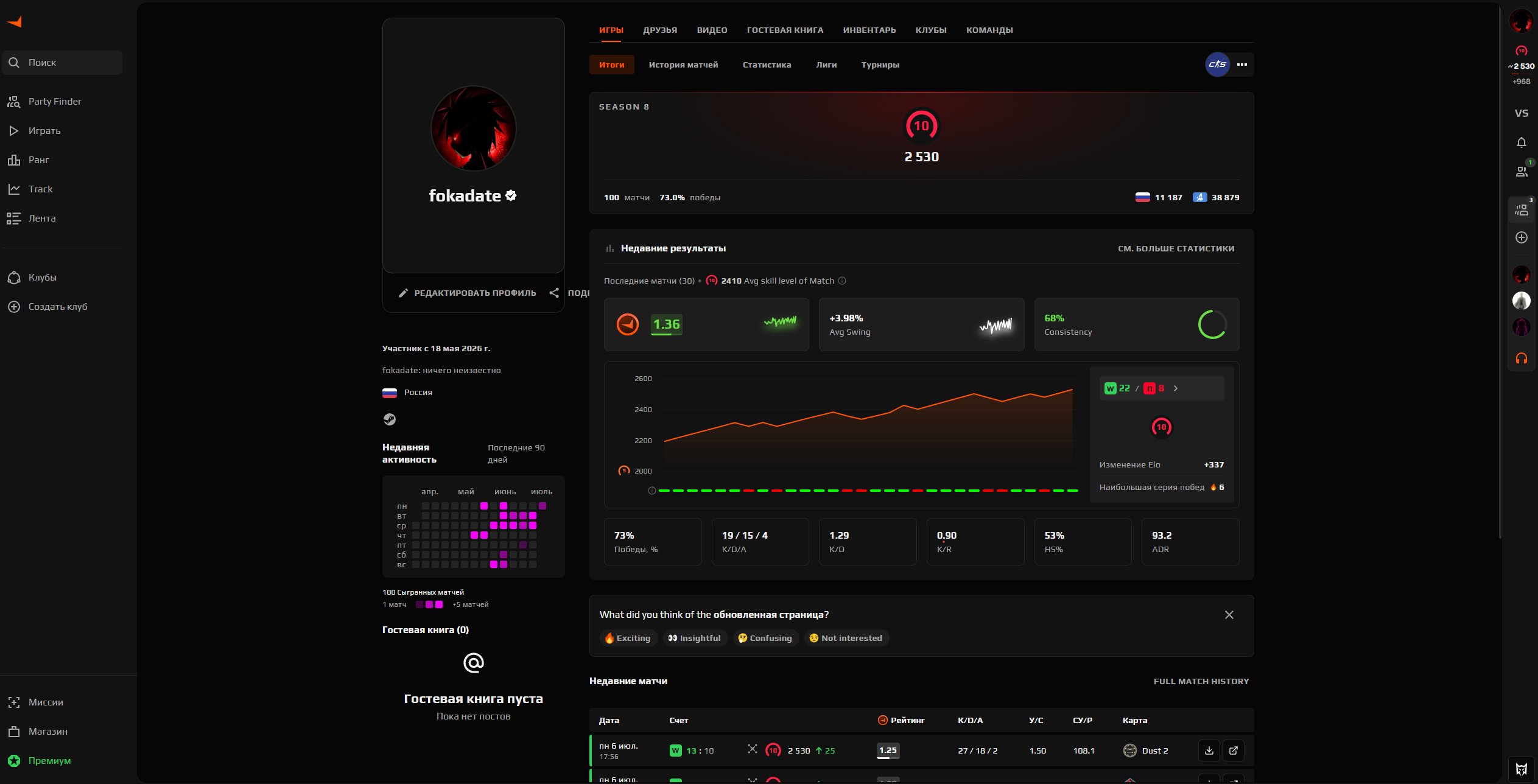Viewport: 1538px width, 784px height.
Task: Click the 1.36 rating card
Action: tap(706, 324)
